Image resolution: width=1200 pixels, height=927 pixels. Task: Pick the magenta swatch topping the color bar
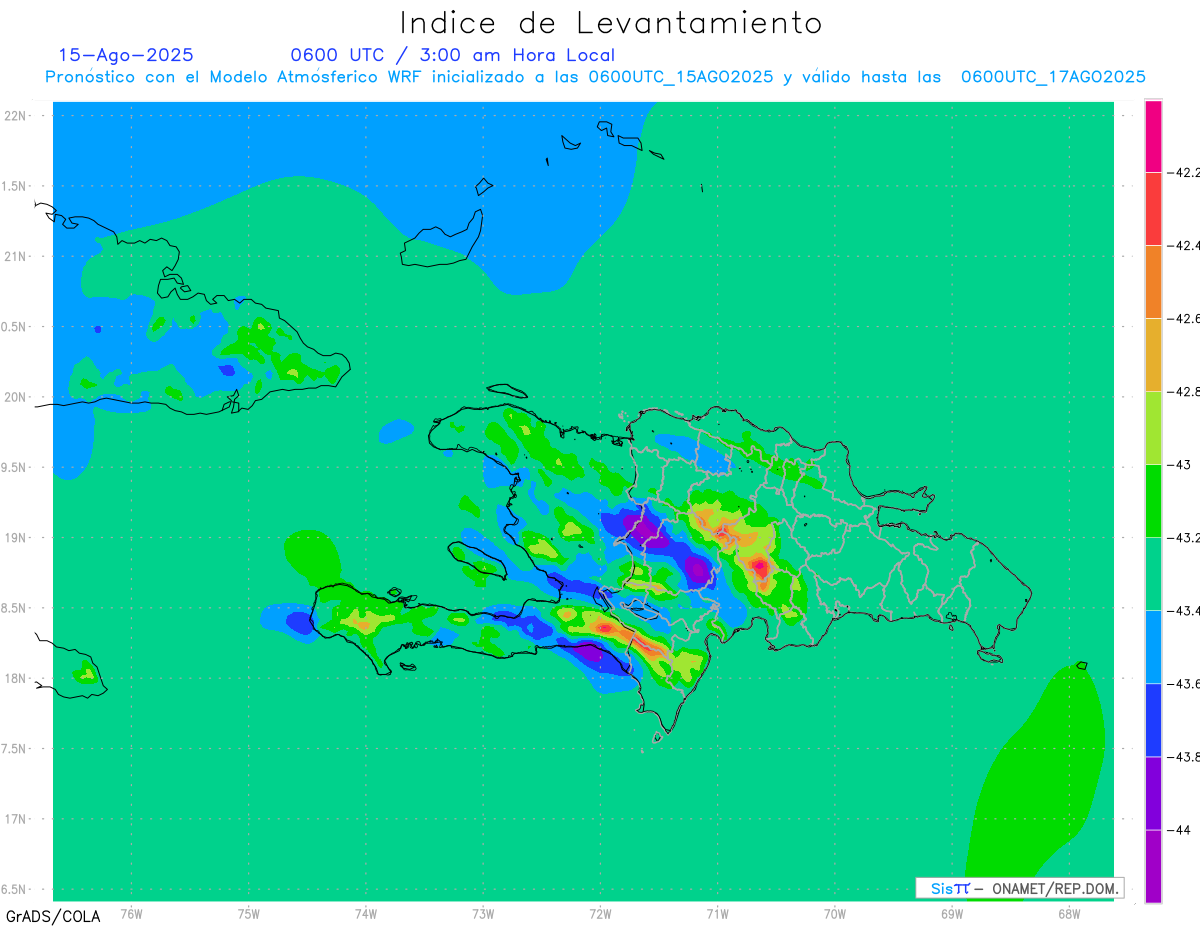[1153, 136]
